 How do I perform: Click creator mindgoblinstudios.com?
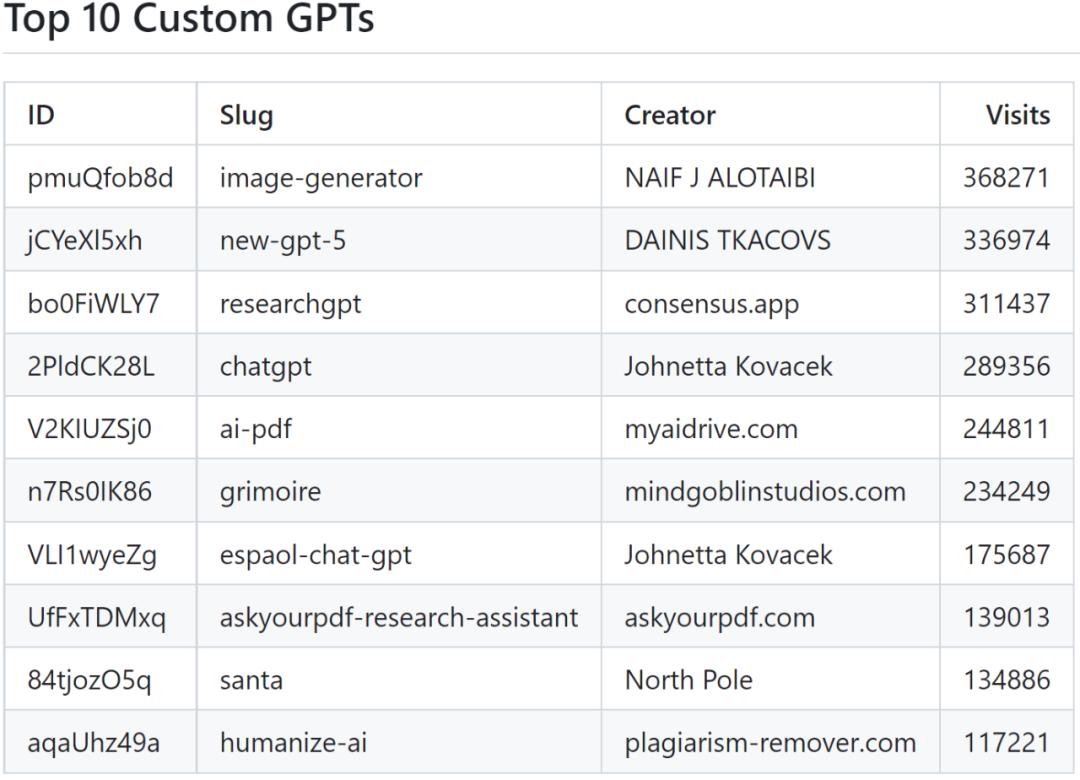click(x=765, y=492)
